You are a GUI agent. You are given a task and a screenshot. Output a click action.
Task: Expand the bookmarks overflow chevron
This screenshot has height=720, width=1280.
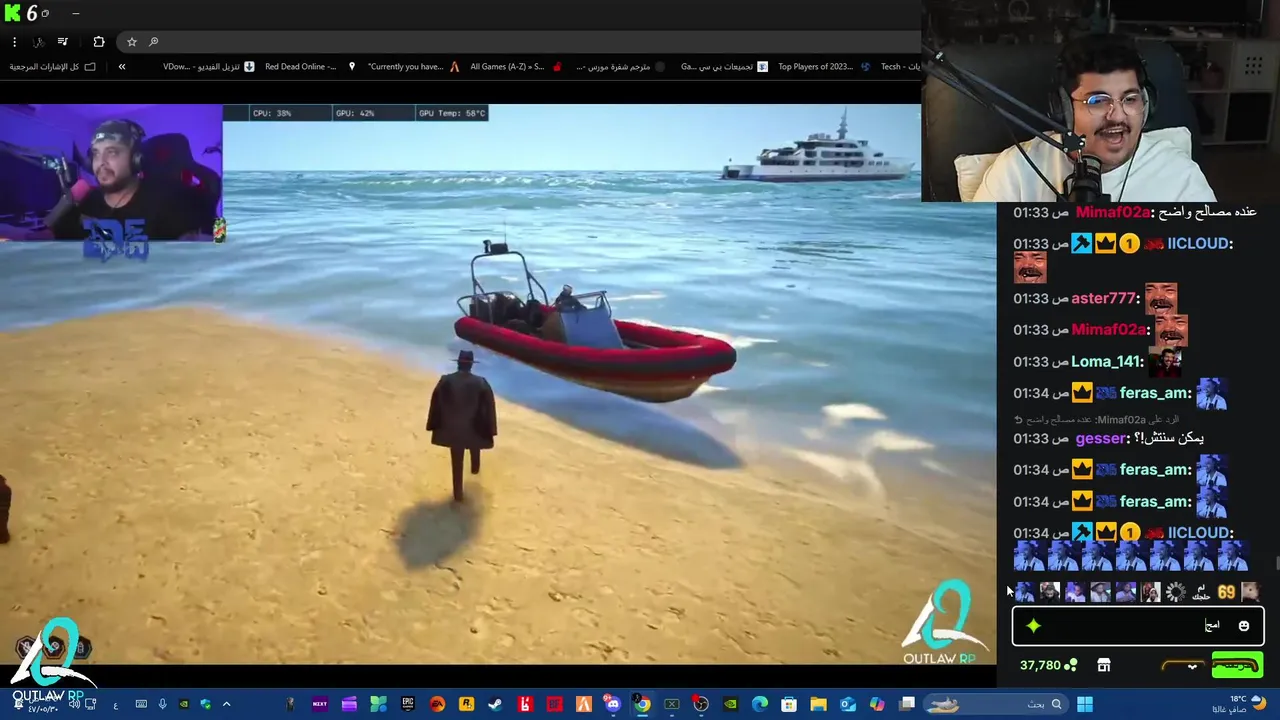pos(122,67)
